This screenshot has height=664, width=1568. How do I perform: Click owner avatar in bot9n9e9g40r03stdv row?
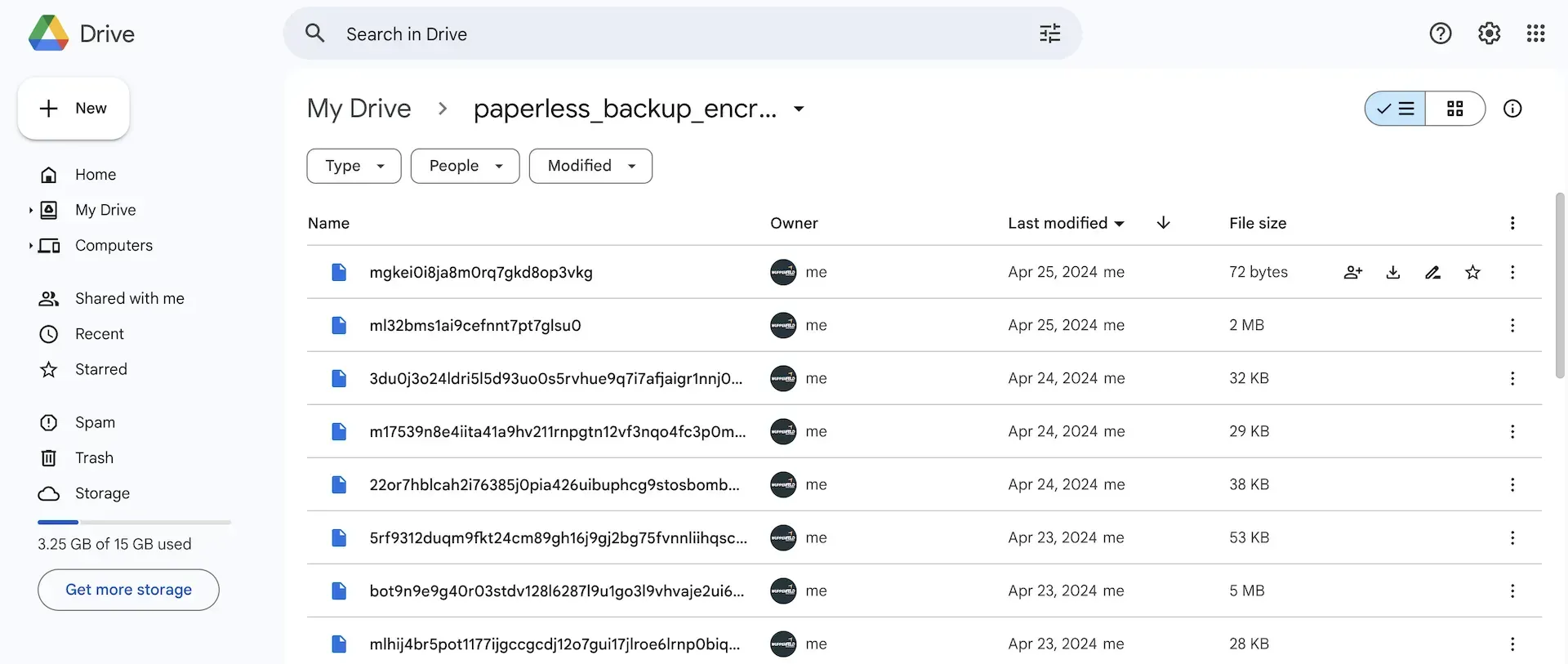click(783, 590)
